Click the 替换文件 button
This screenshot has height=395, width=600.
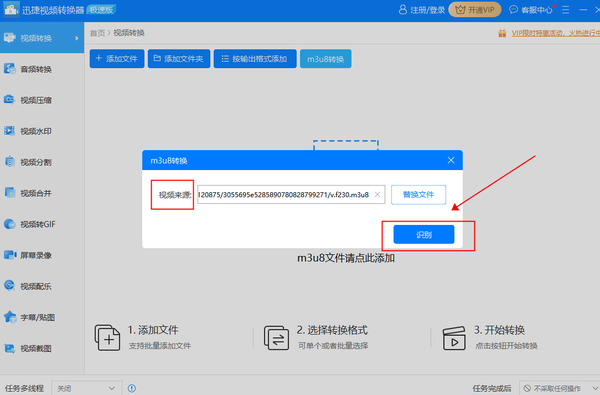click(418, 195)
